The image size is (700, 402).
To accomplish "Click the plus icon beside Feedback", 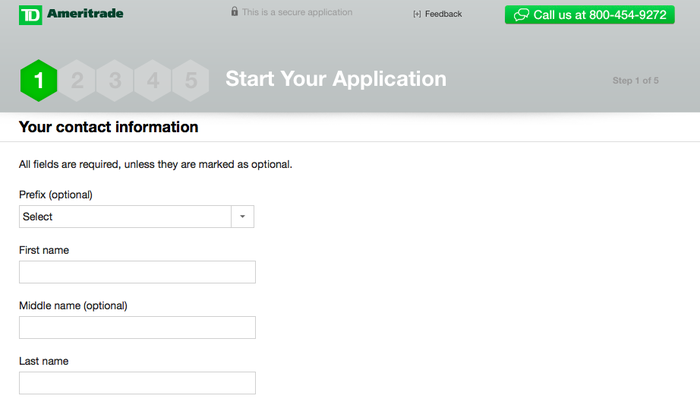I will (417, 14).
